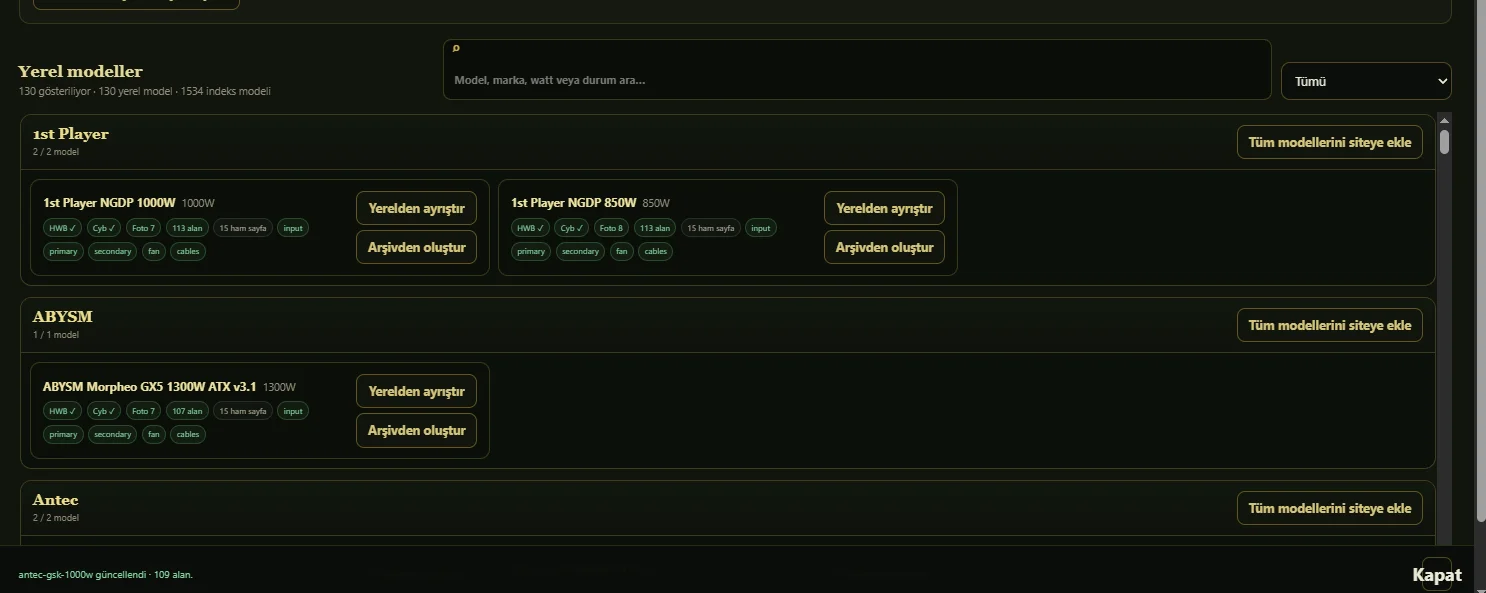Open the Tümü filter dropdown
1486x593 pixels.
pyautogui.click(x=1366, y=81)
